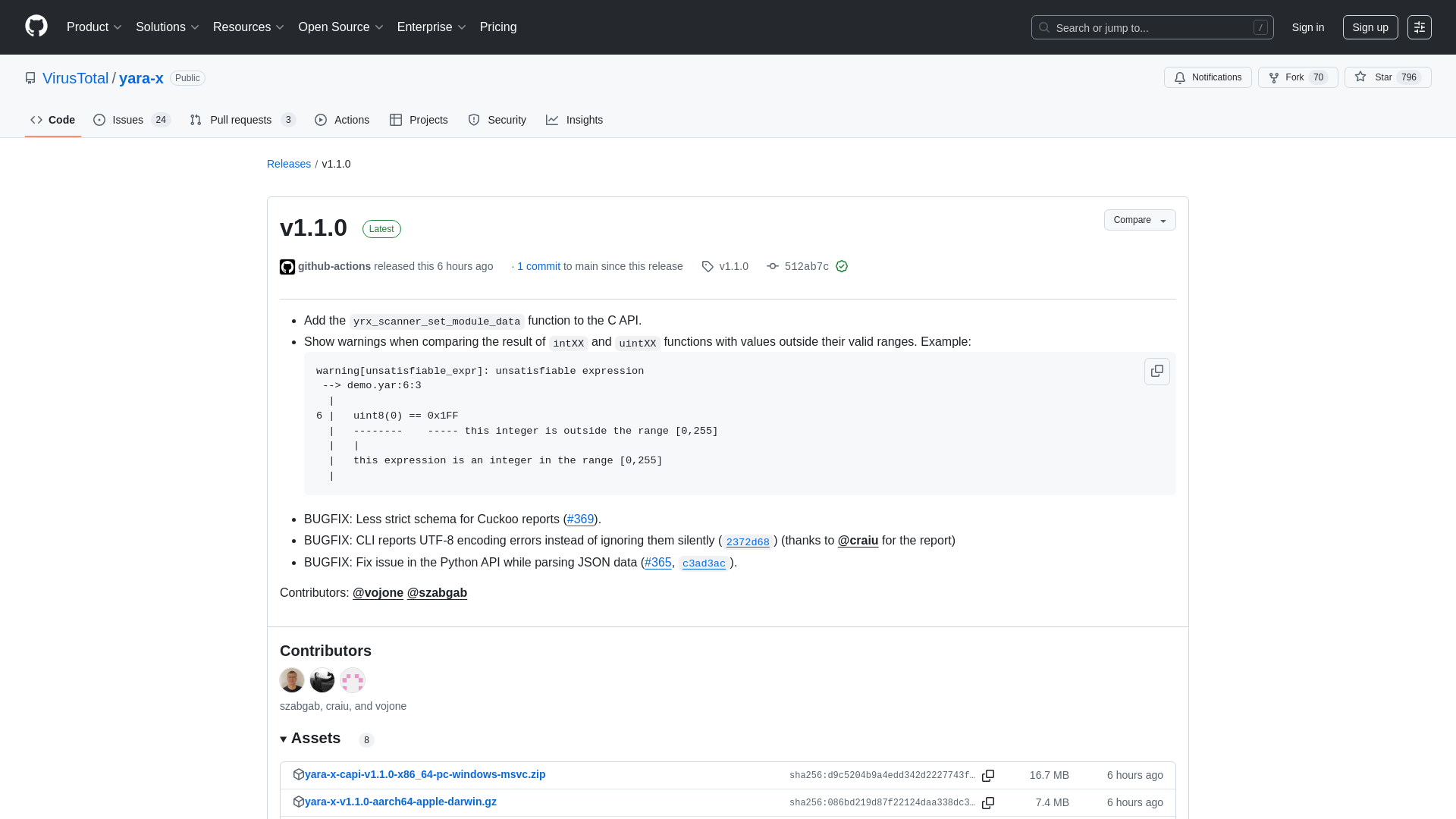1456x819 pixels.
Task: Open commit c3ad3ac link
Action: pos(704,563)
